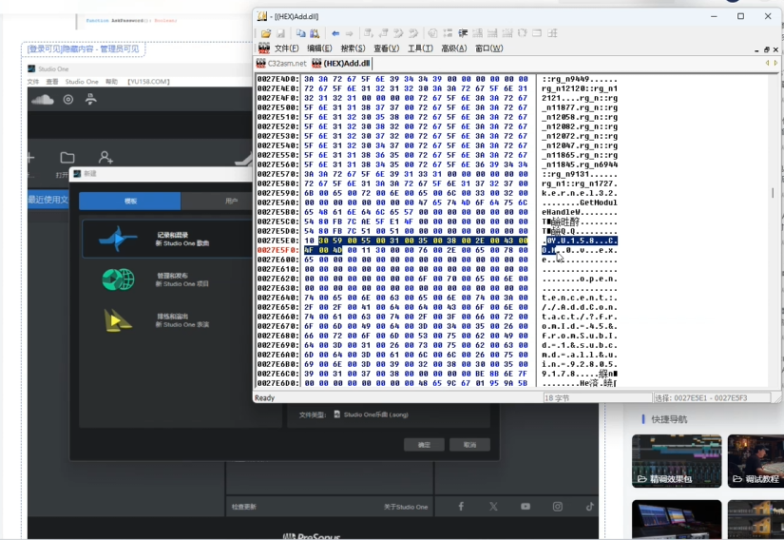This screenshot has width=784, height=540.
Task: Switch to the C32asm.net tab
Action: pos(284,63)
